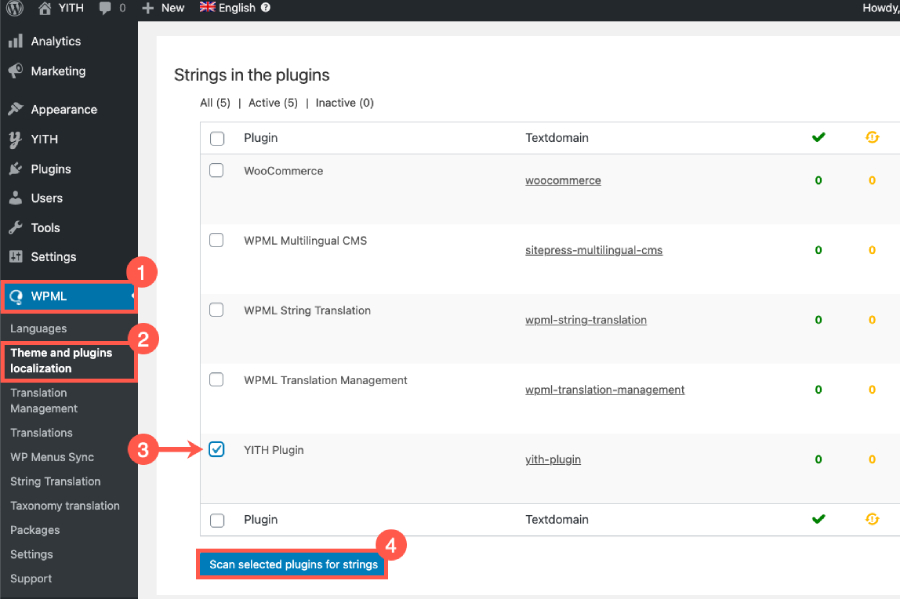This screenshot has width=900, height=600.
Task: Toggle select-all checkbox in table header
Action: point(217,138)
